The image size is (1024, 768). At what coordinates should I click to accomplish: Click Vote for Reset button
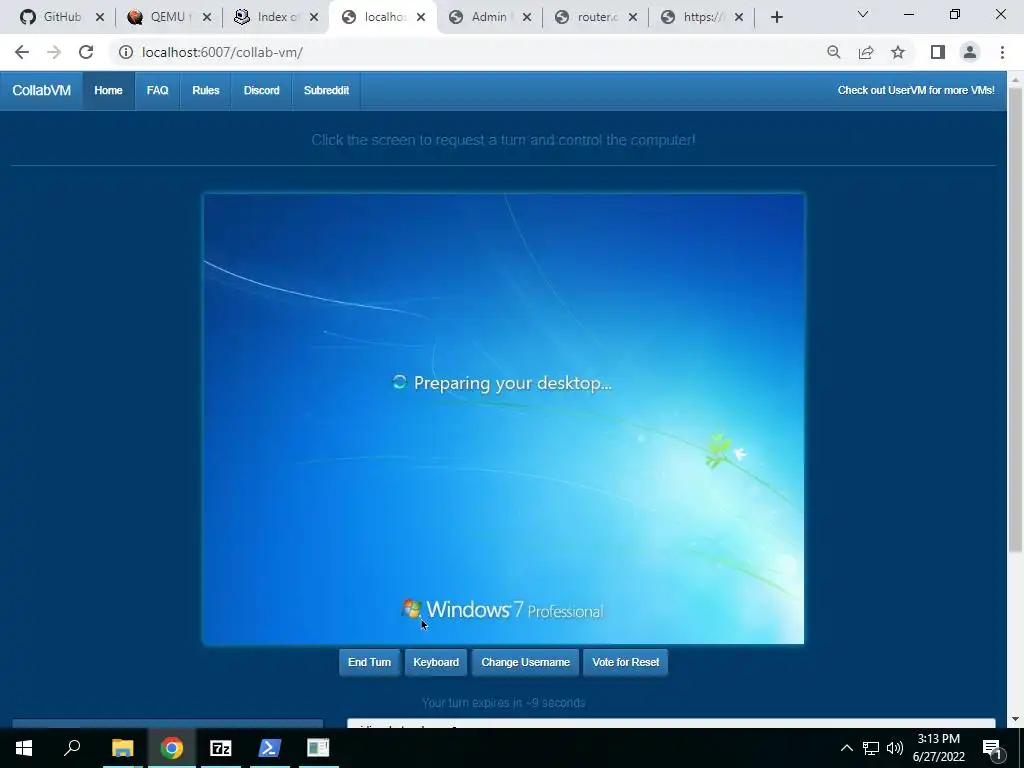coord(625,662)
